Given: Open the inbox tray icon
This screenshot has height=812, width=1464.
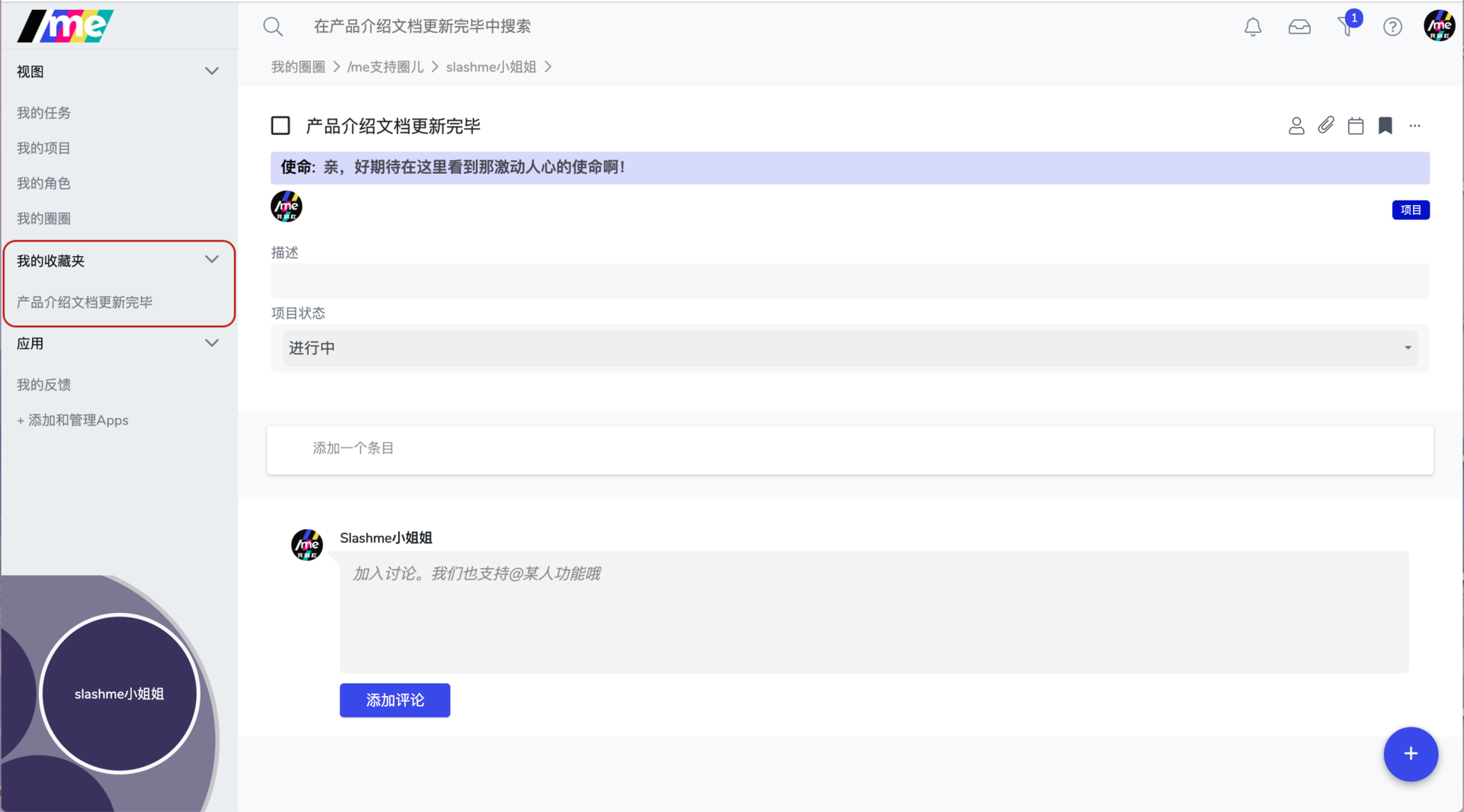Looking at the screenshot, I should (1299, 27).
